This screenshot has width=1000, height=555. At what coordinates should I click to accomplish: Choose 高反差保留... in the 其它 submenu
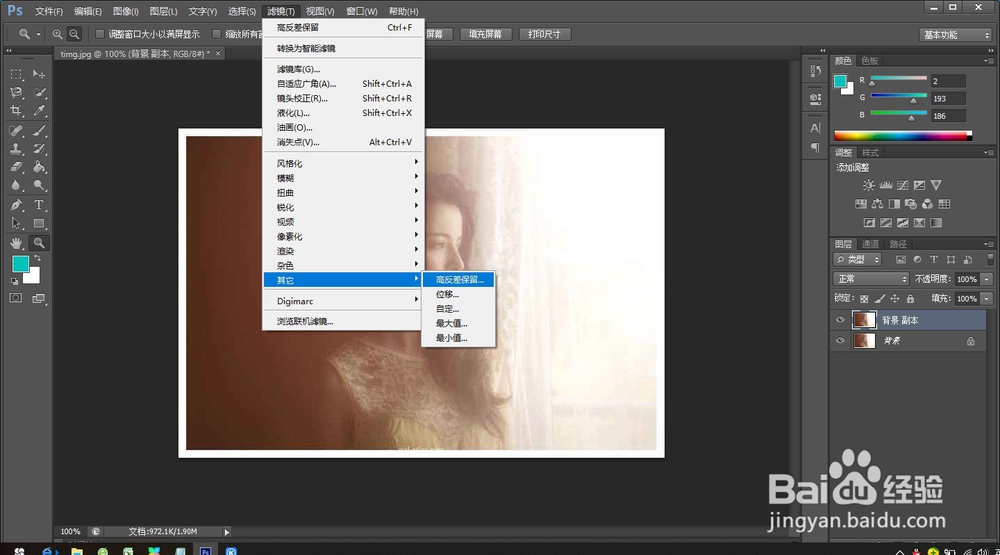pos(458,279)
